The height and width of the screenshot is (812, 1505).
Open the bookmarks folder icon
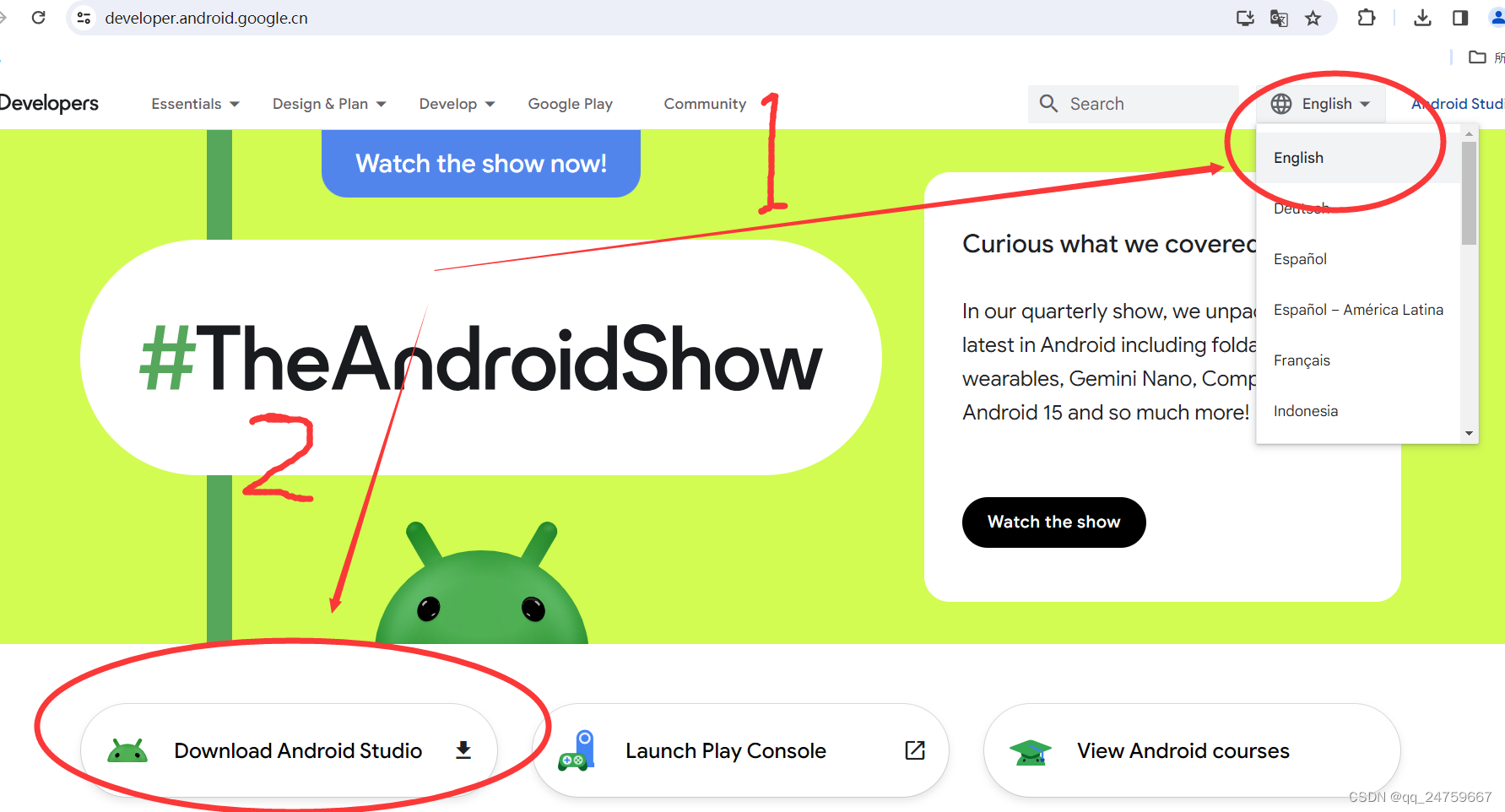coord(1477,57)
